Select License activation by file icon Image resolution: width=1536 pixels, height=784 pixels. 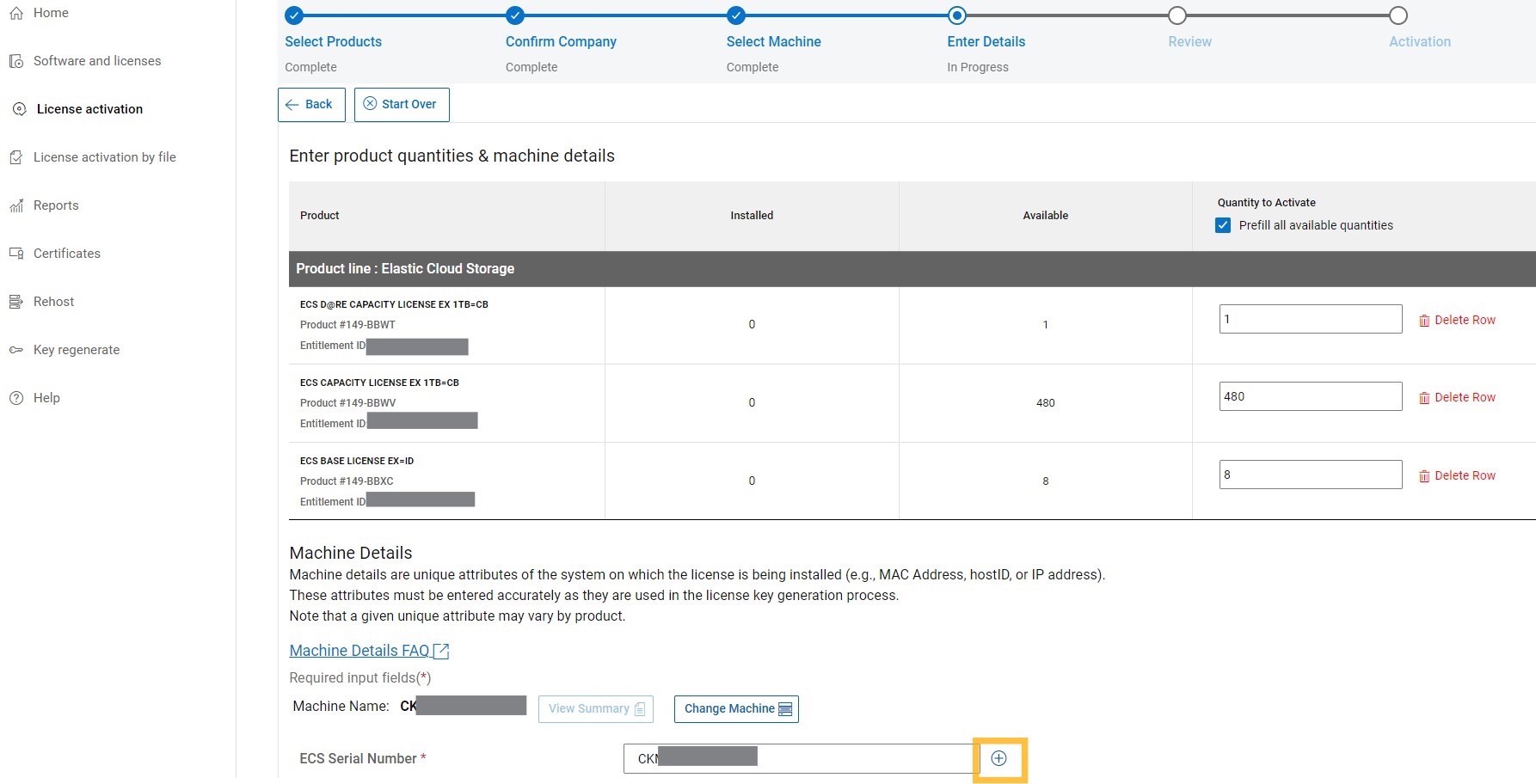point(17,156)
